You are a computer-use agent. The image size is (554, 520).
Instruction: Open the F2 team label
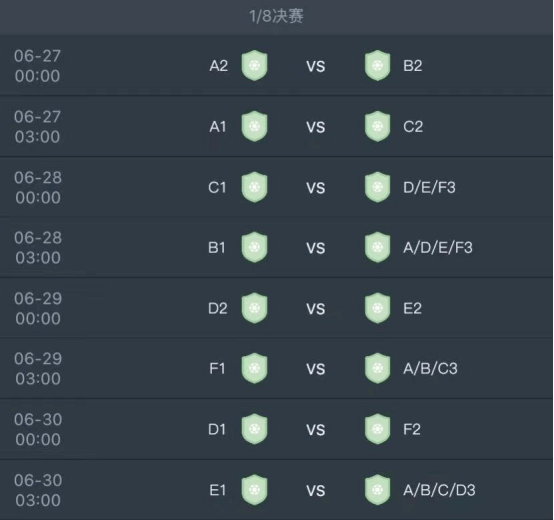click(x=412, y=429)
